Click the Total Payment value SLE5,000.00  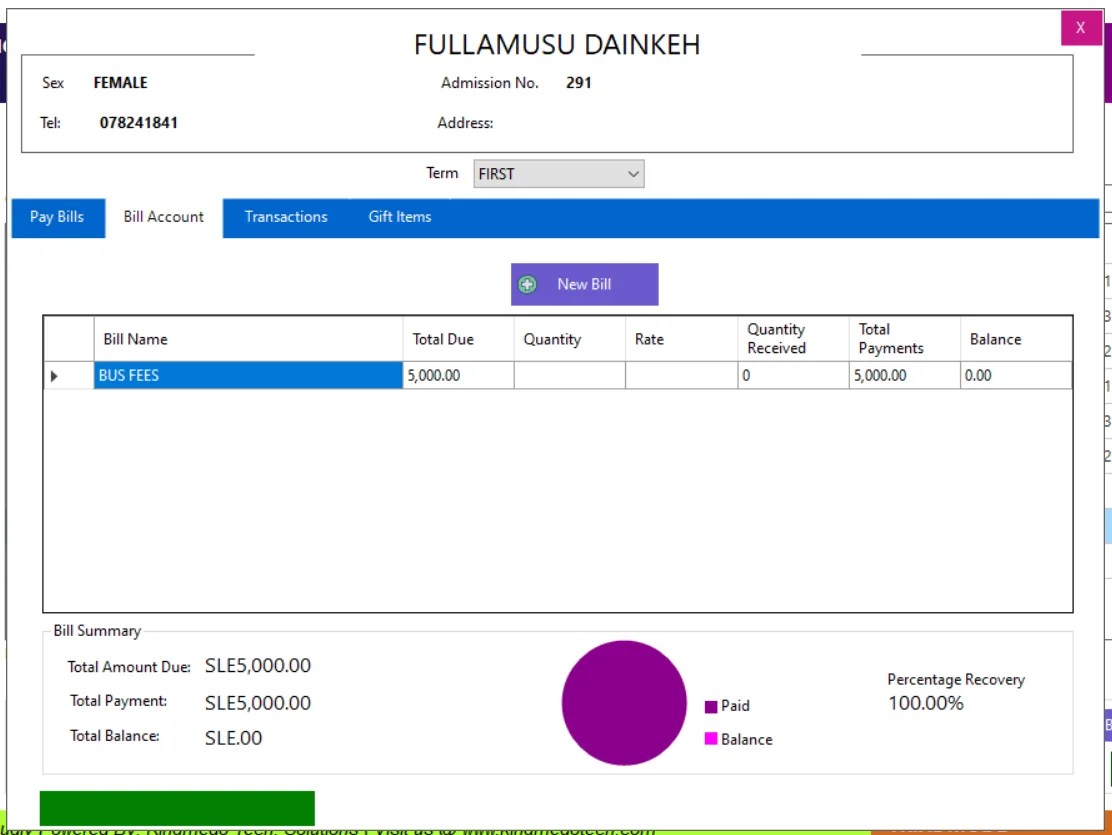click(x=258, y=703)
